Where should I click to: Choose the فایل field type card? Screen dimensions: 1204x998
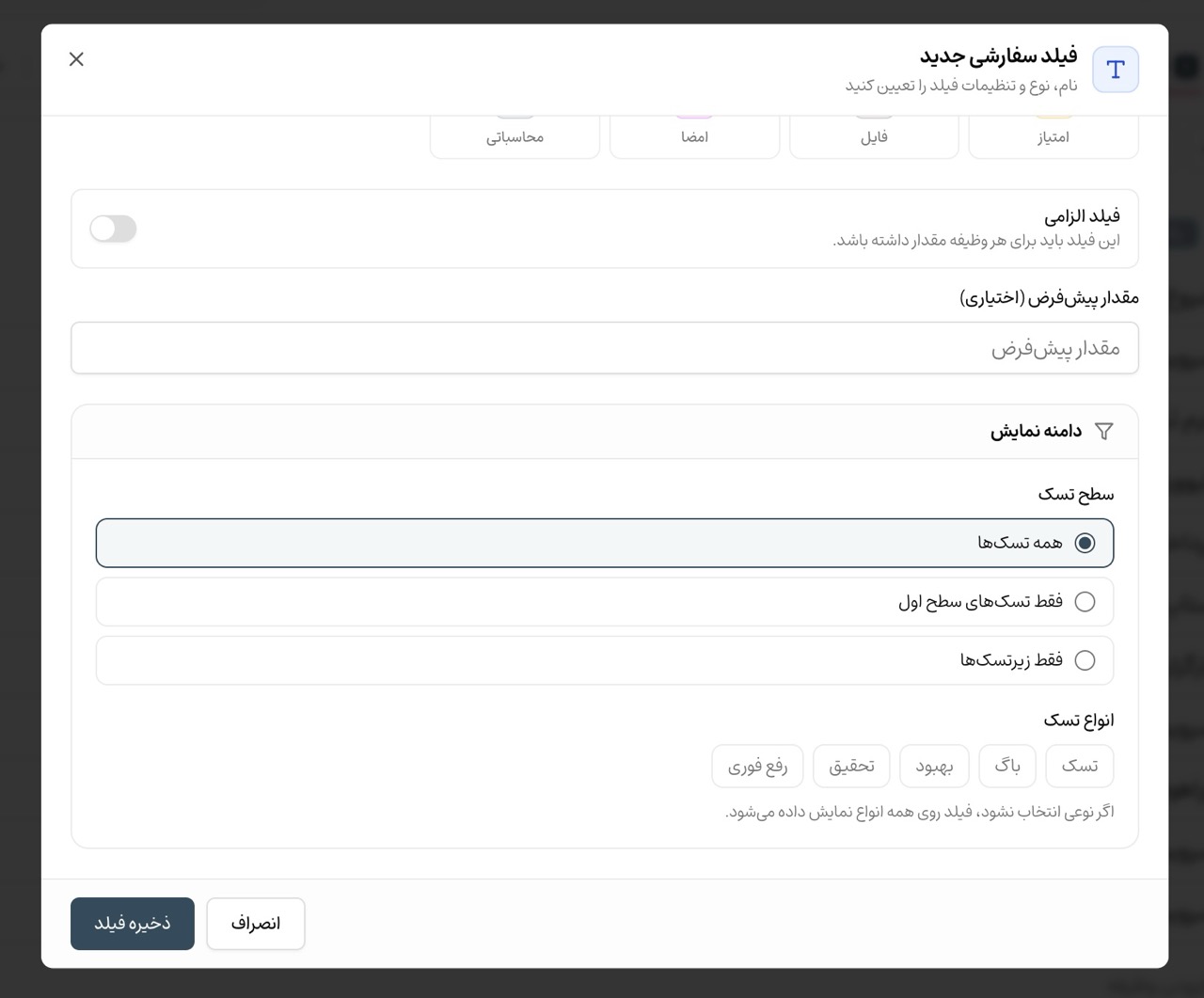[x=874, y=136]
